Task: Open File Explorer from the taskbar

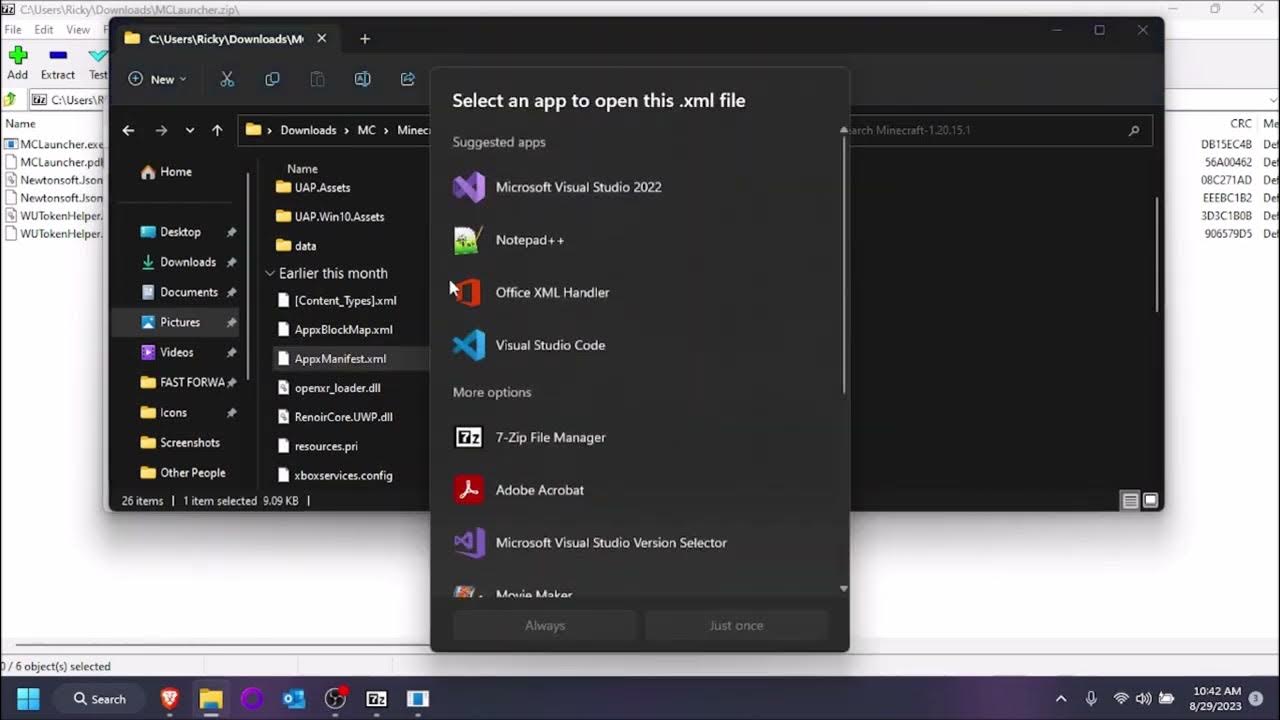Action: coord(211,699)
